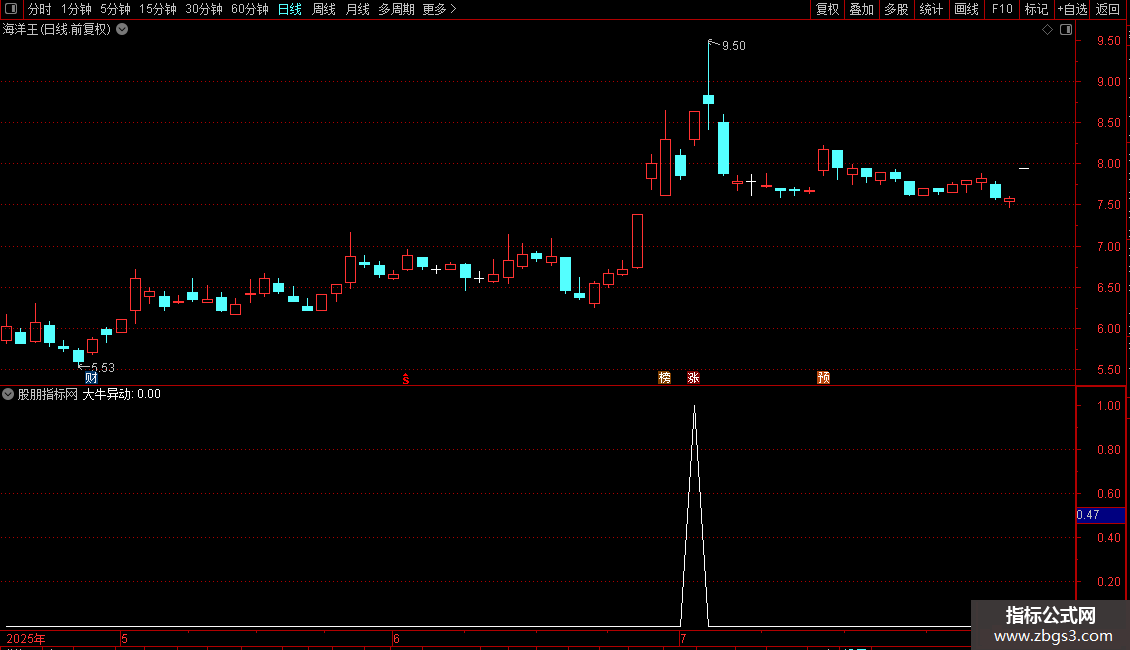
Task: Switch to the 分时 intraday chart
Action: [40, 9]
